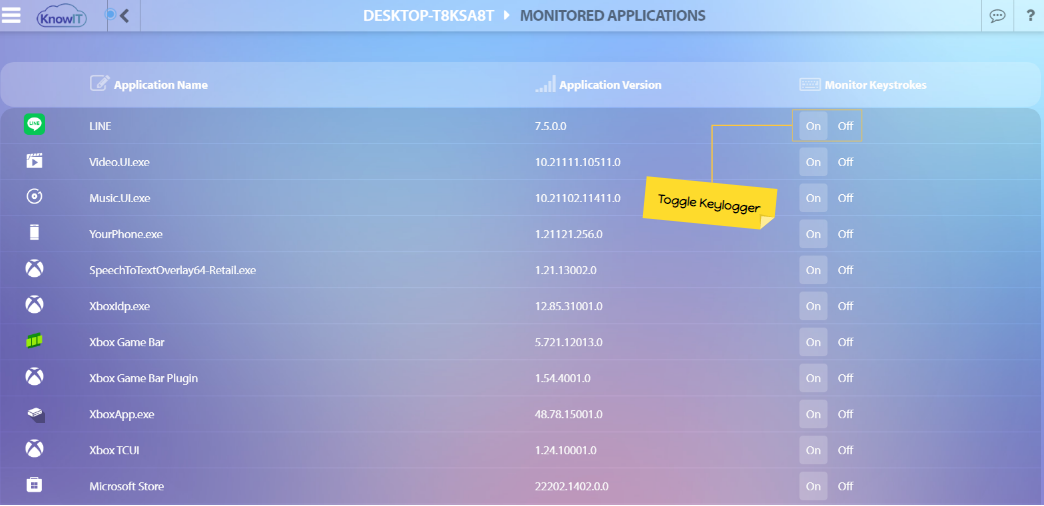
Task: Select the LINE application name
Action: pos(100,126)
